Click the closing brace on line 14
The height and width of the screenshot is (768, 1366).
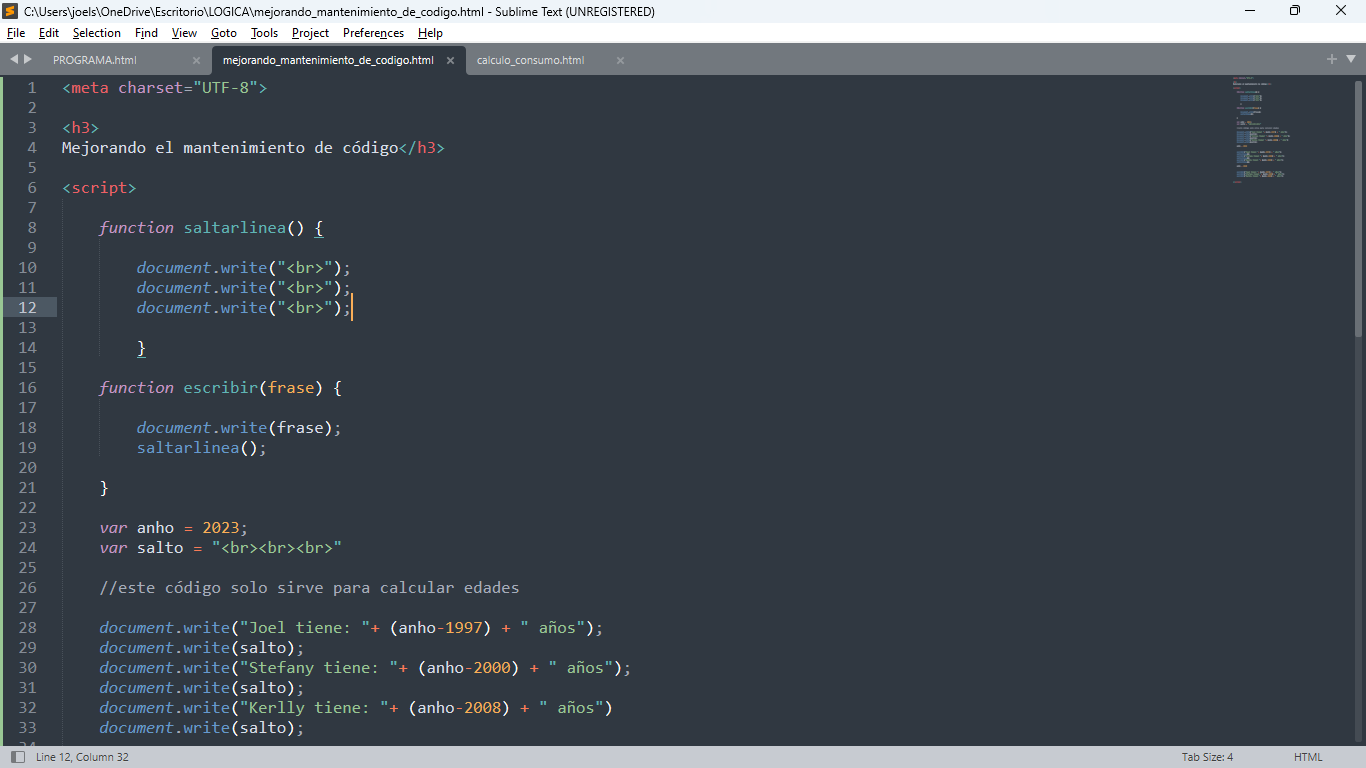(142, 348)
